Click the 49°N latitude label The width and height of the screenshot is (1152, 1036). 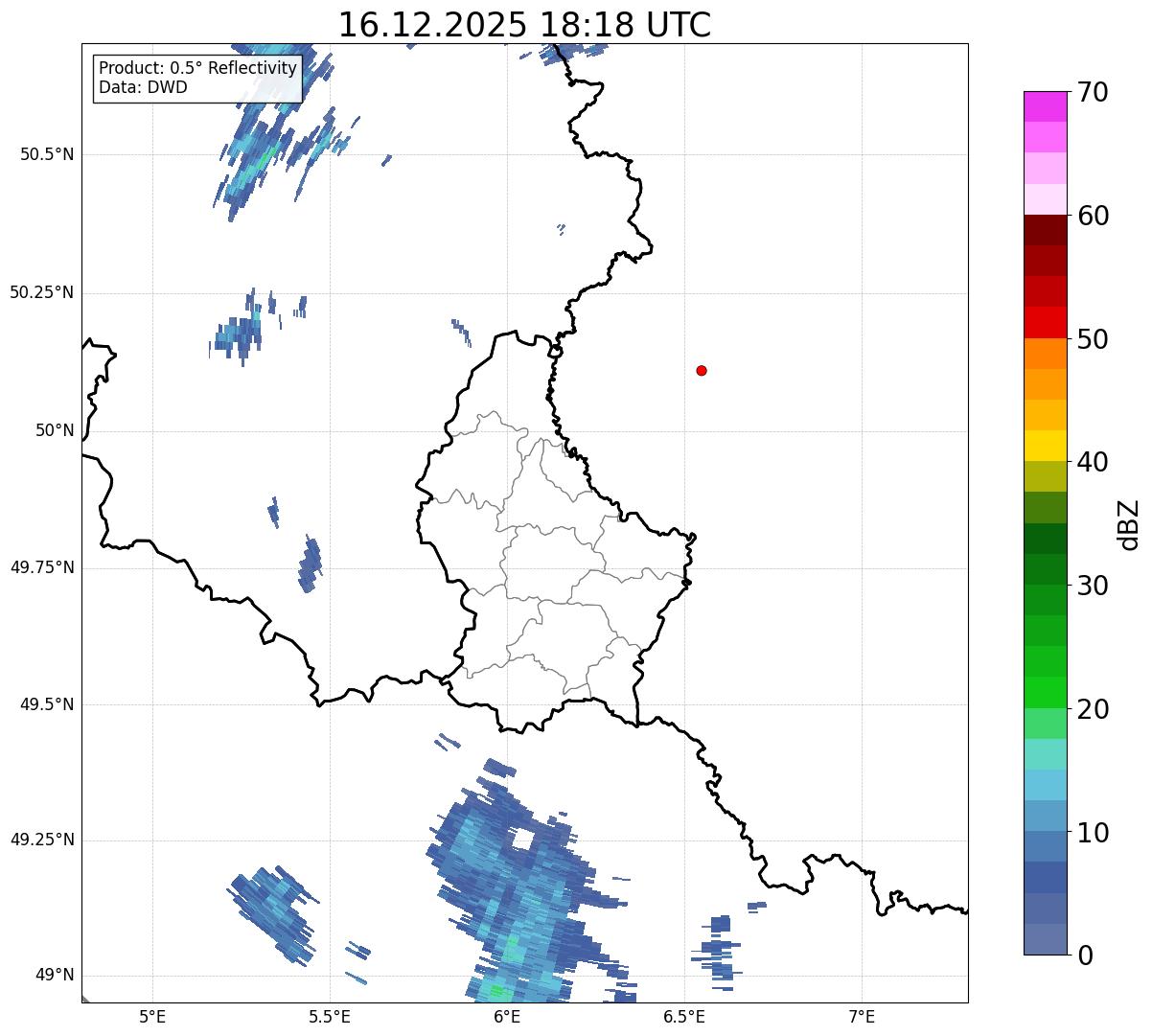pyautogui.click(x=55, y=975)
